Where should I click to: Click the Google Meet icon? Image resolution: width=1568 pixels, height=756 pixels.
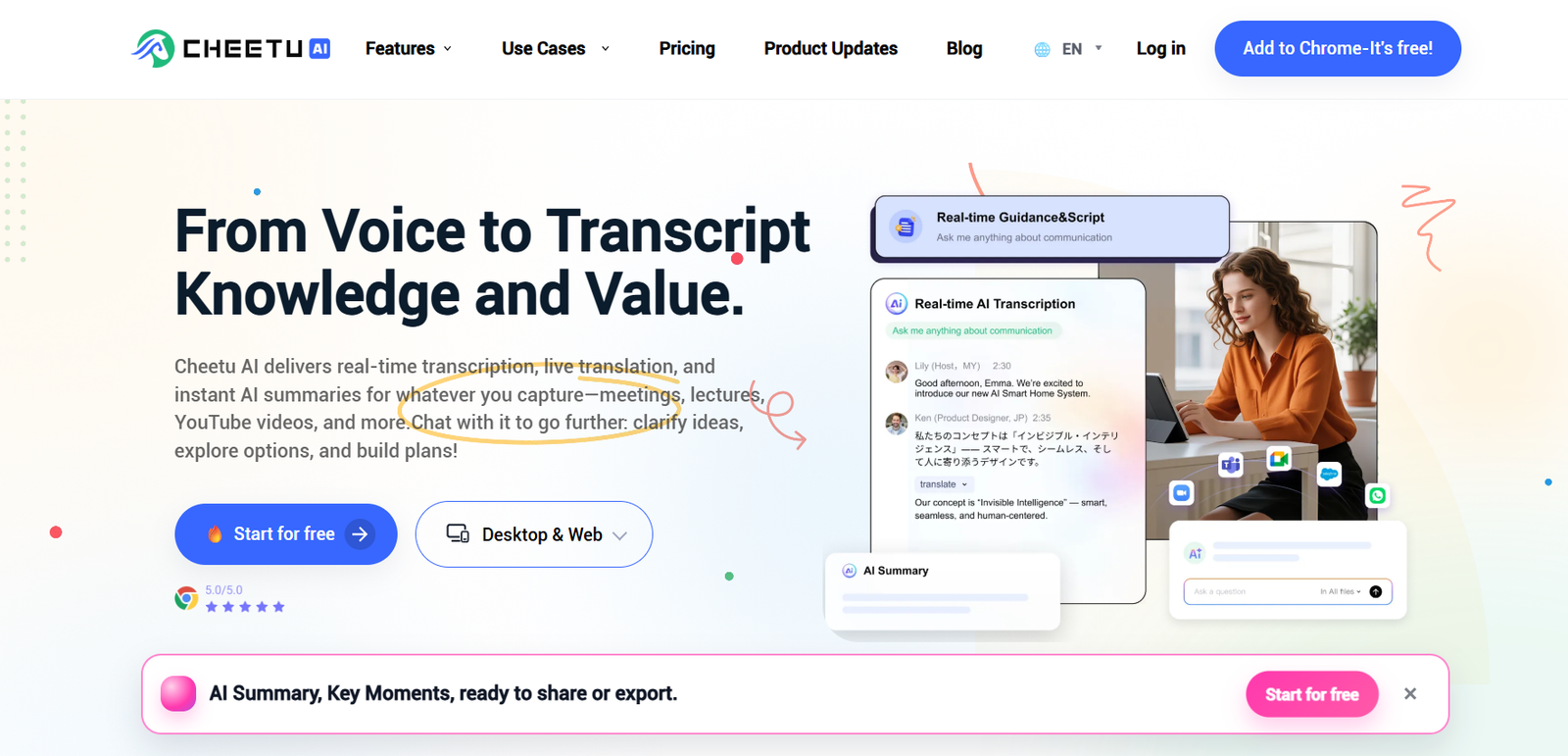point(1279,458)
